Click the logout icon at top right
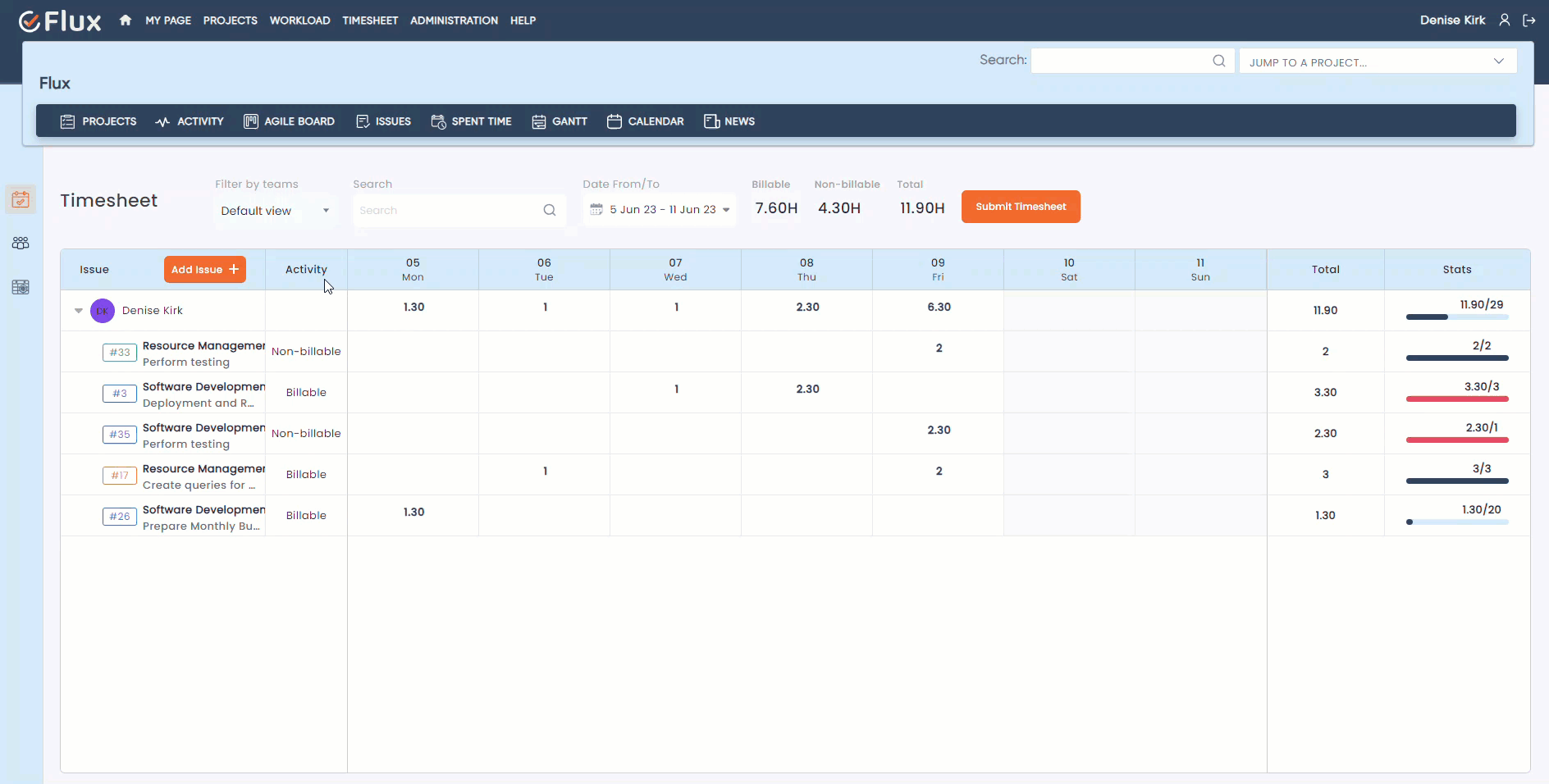The width and height of the screenshot is (1549, 784). click(x=1528, y=21)
